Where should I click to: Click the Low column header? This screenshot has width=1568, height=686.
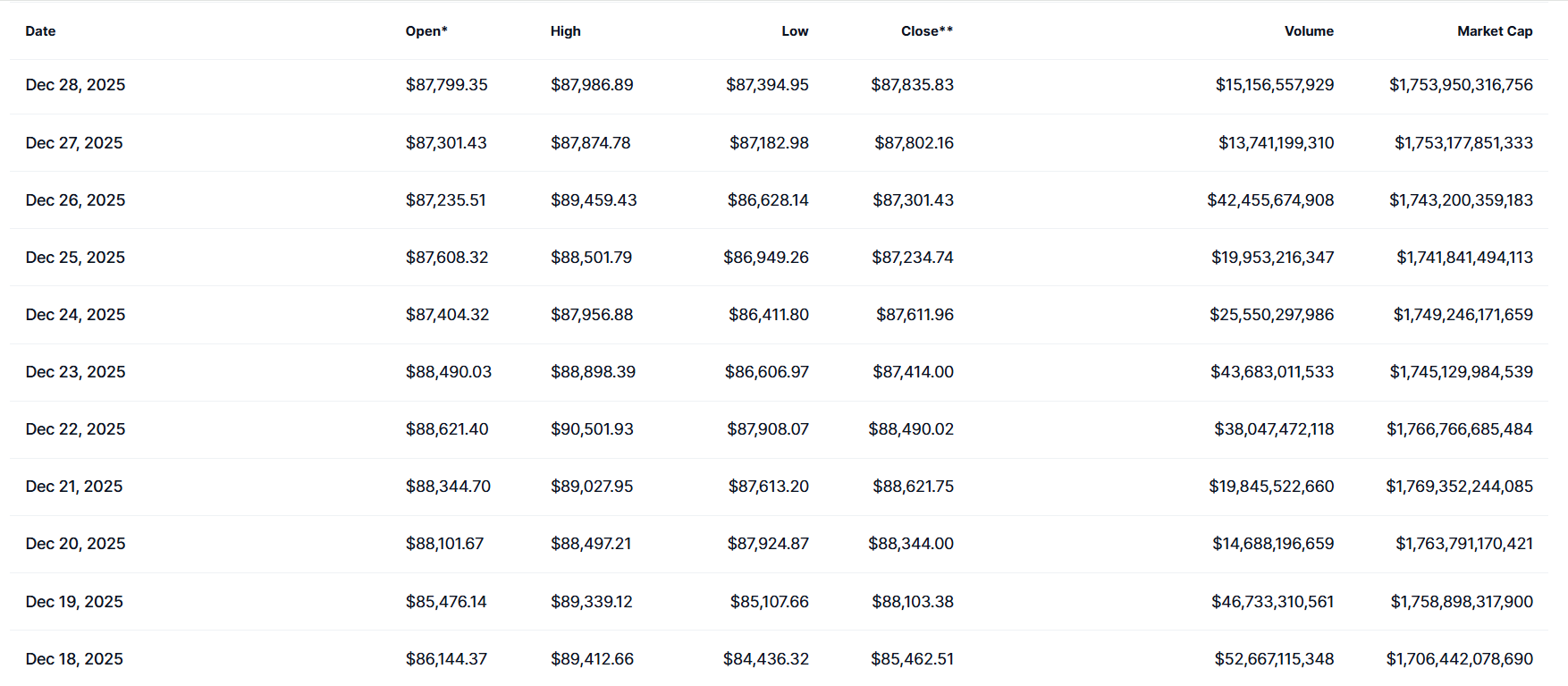[794, 31]
